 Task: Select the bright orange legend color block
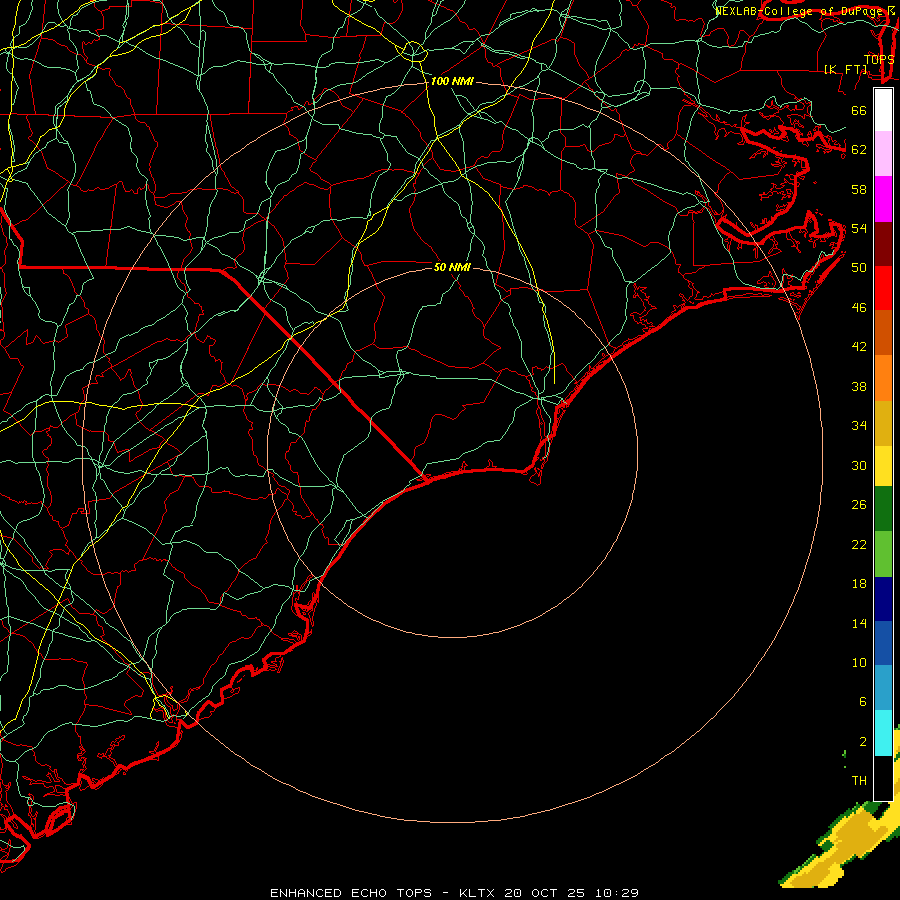[x=883, y=378]
